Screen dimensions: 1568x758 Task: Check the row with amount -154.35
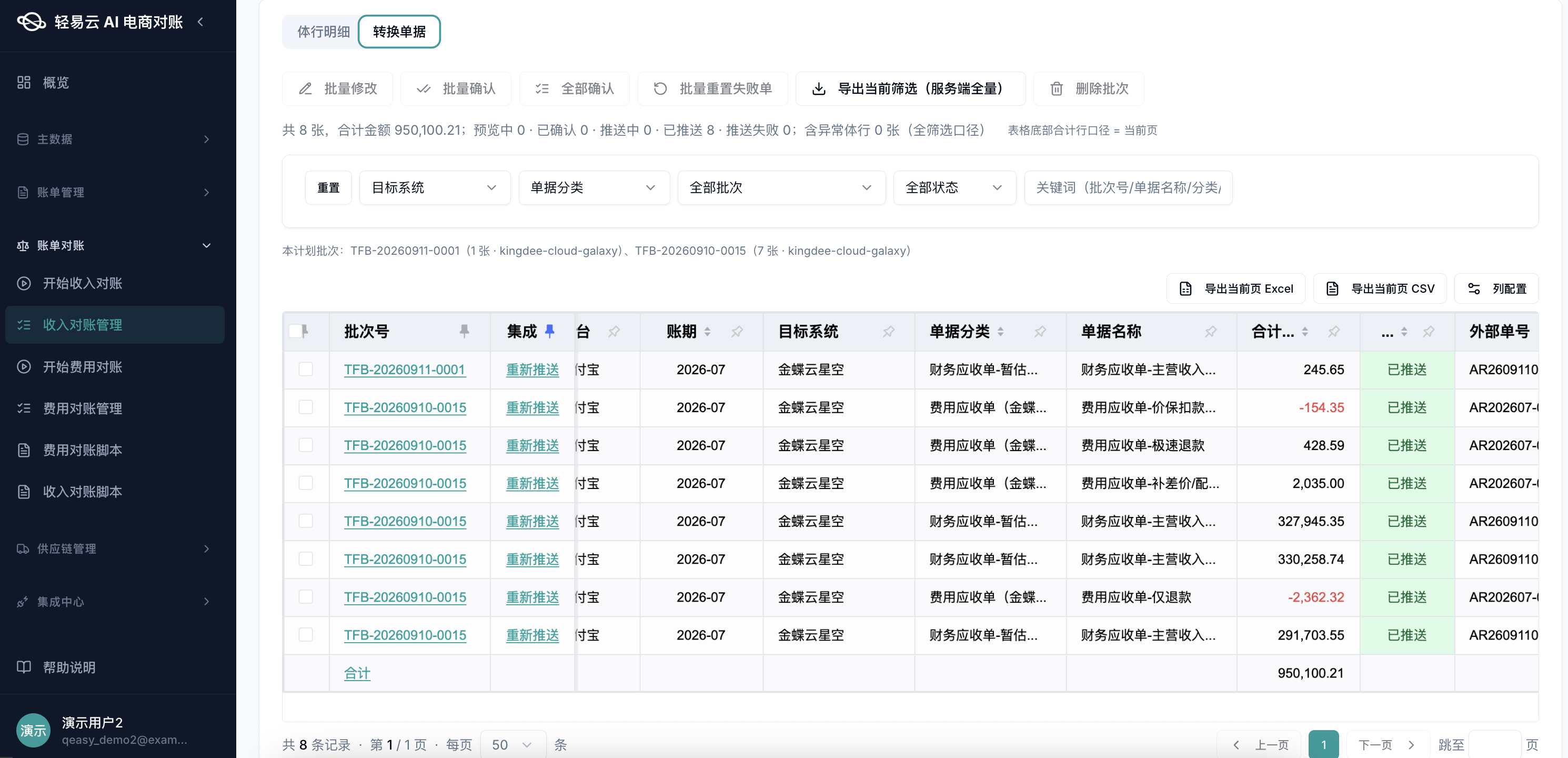306,407
